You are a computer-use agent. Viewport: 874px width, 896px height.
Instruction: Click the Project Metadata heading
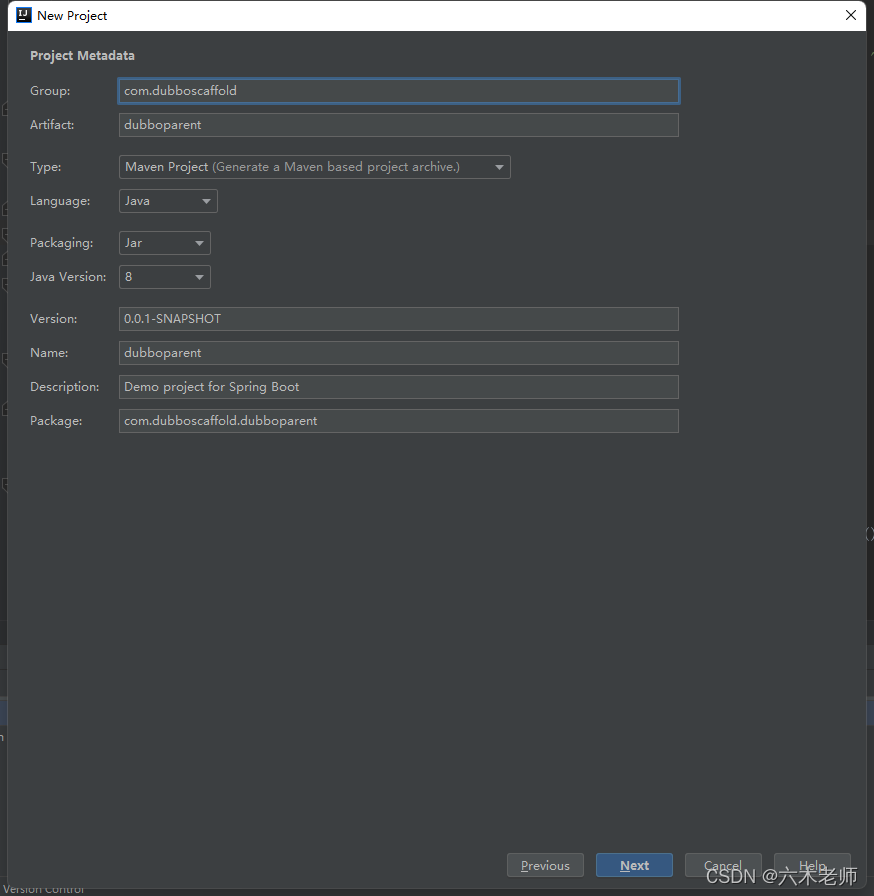click(82, 55)
